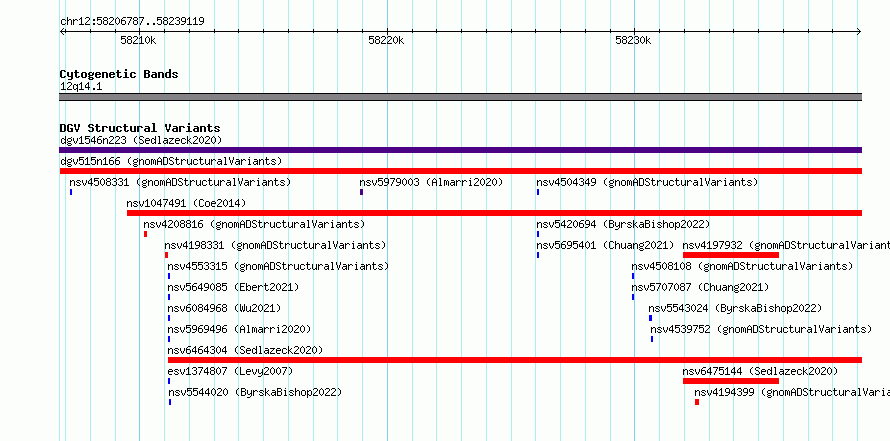Image resolution: width=890 pixels, height=441 pixels.
Task: Open the nsv4194399 variant label
Action: [792, 392]
